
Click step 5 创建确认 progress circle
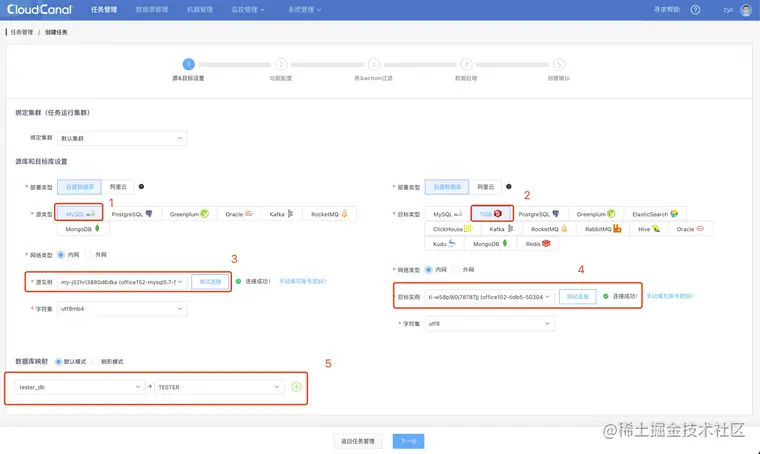click(559, 64)
